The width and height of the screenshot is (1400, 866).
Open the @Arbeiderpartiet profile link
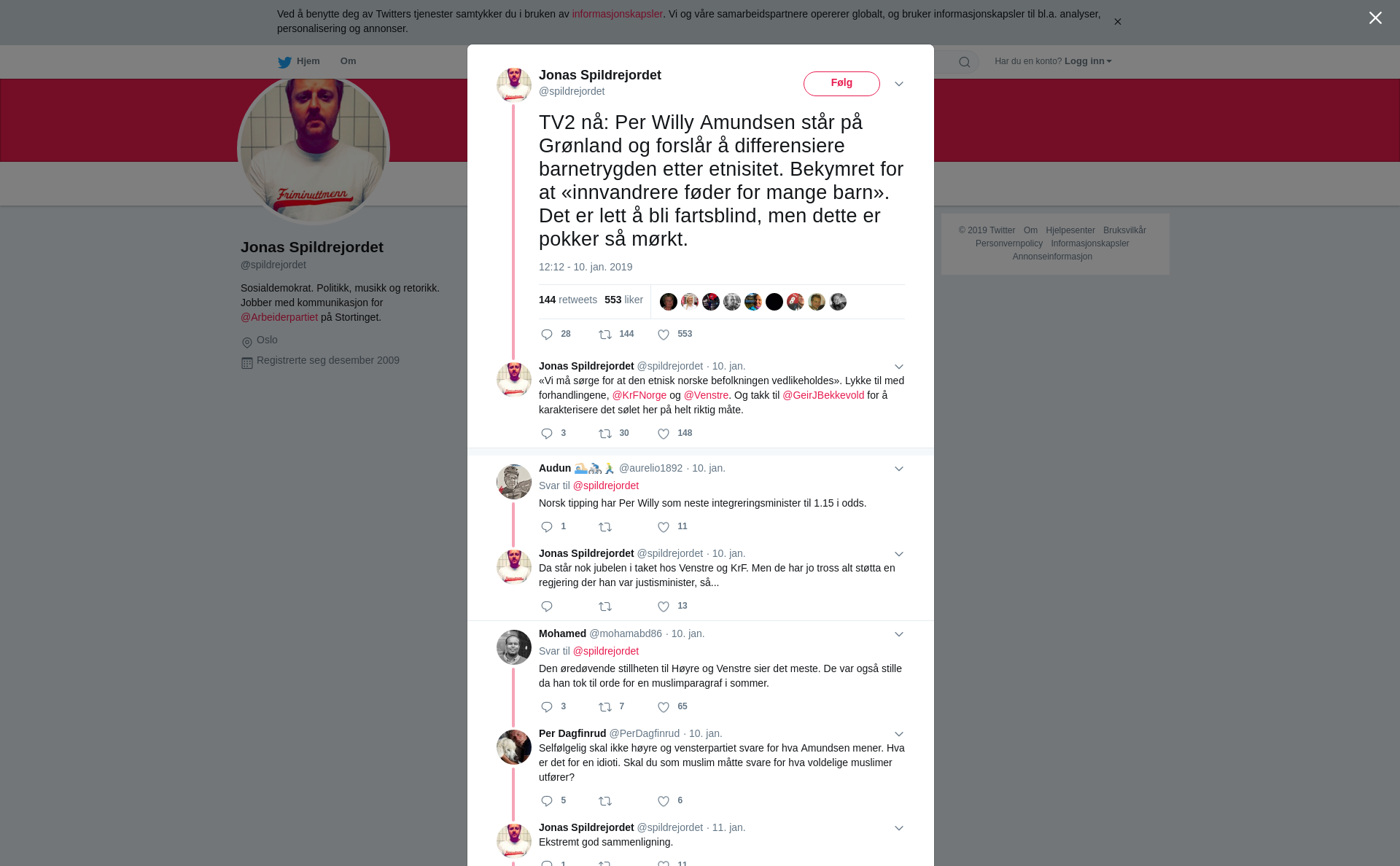tap(279, 317)
